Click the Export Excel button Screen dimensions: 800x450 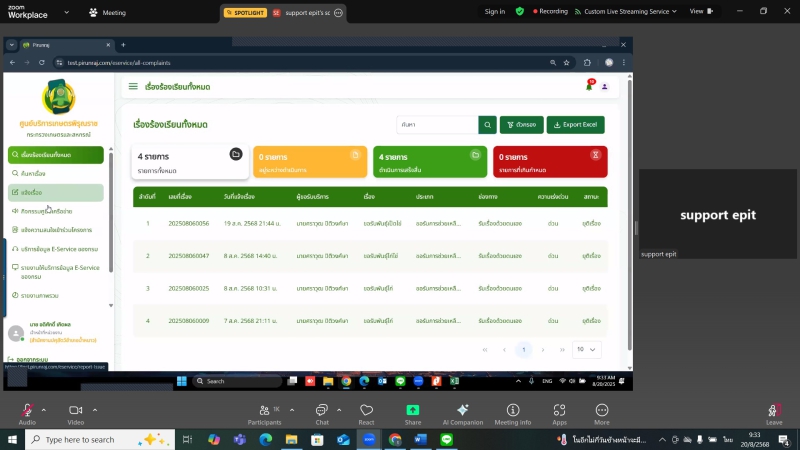pos(576,124)
